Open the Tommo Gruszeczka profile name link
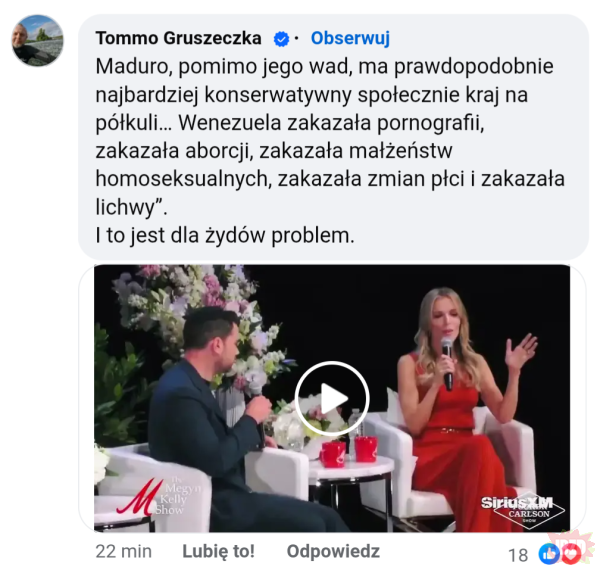 click(178, 38)
